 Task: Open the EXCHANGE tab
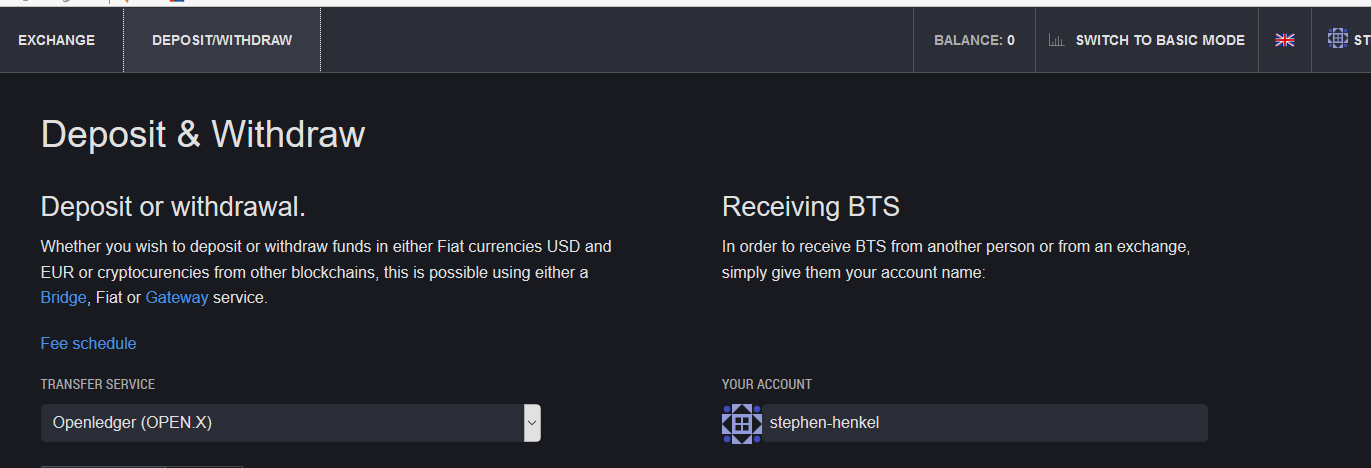pyautogui.click(x=57, y=40)
